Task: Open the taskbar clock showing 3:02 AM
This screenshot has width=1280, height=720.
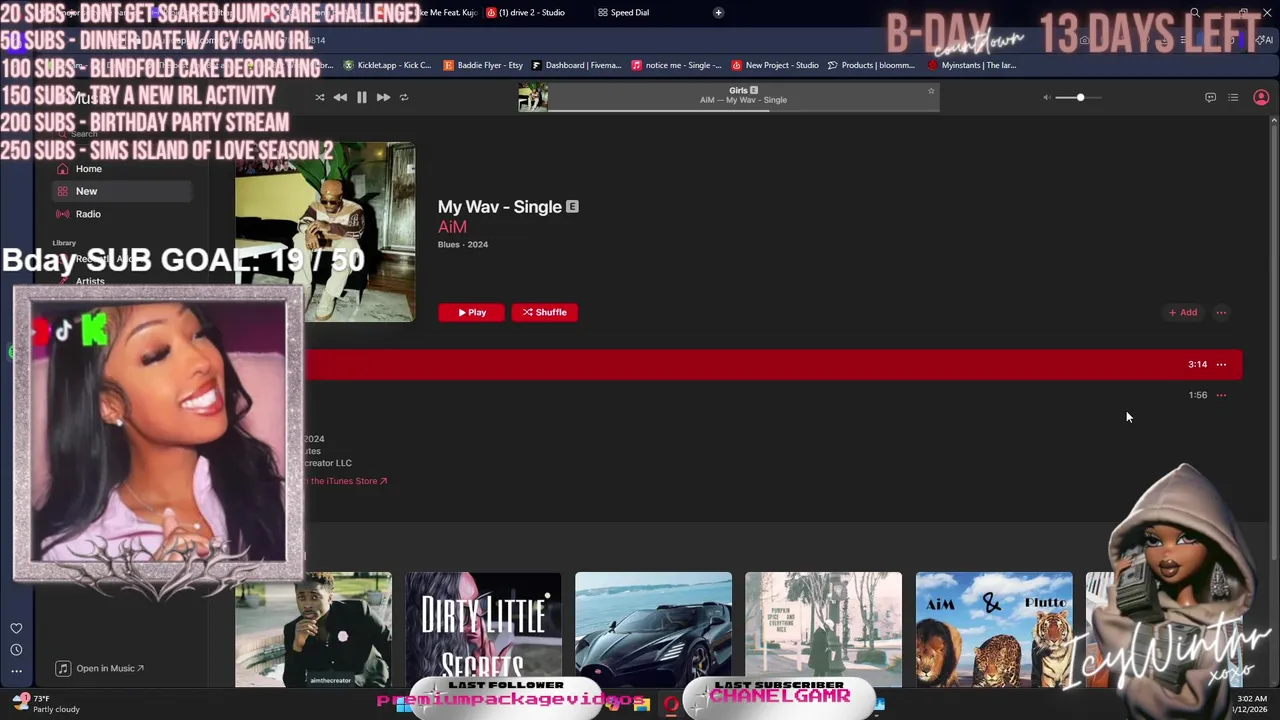Action: point(1252,704)
